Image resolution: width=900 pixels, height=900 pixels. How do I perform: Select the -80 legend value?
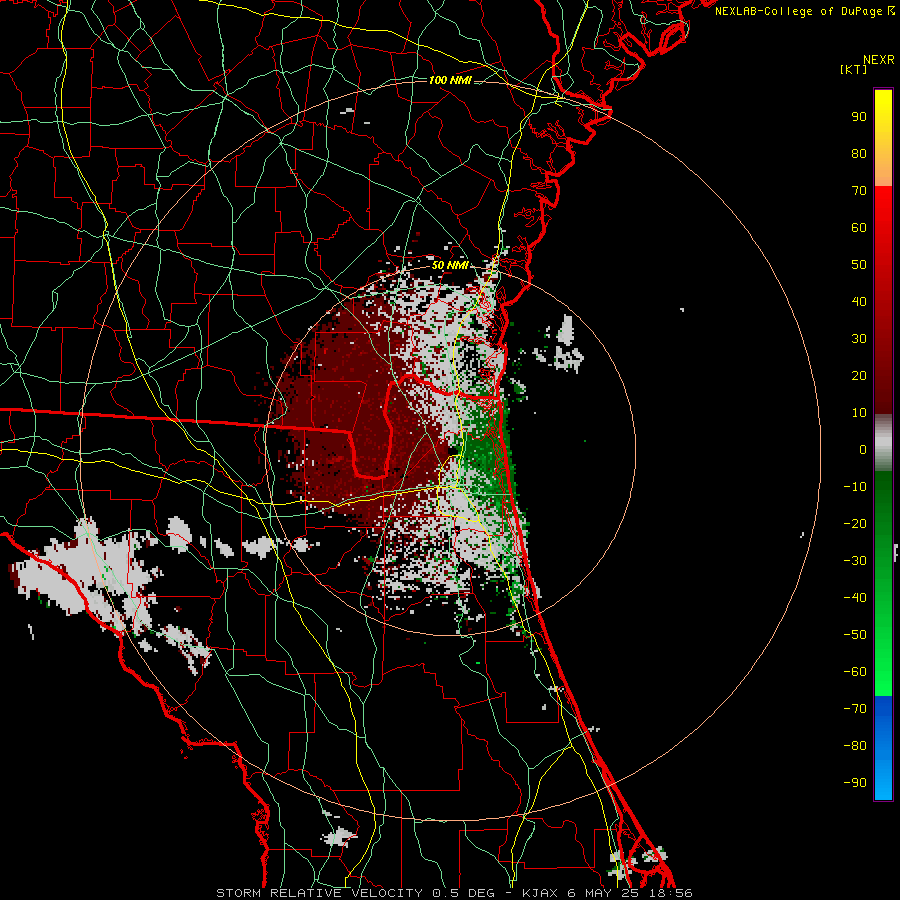pyautogui.click(x=855, y=746)
